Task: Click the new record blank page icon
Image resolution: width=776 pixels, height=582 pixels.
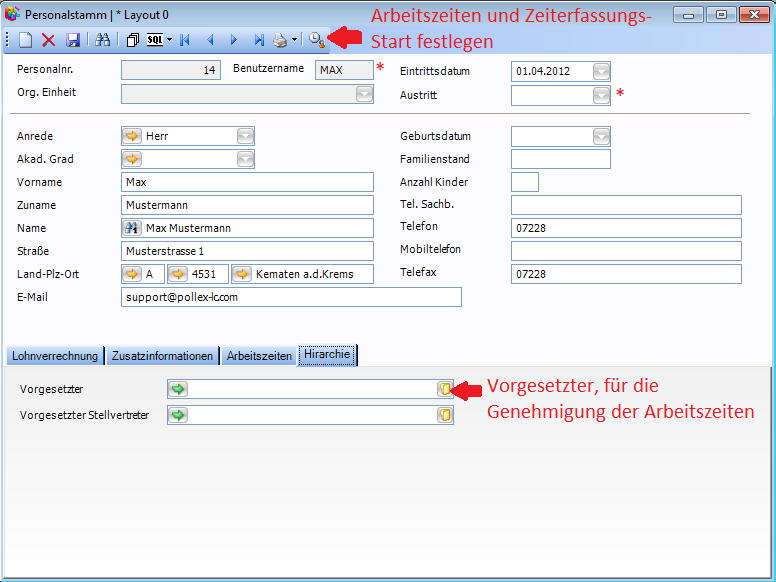Action: (x=26, y=40)
